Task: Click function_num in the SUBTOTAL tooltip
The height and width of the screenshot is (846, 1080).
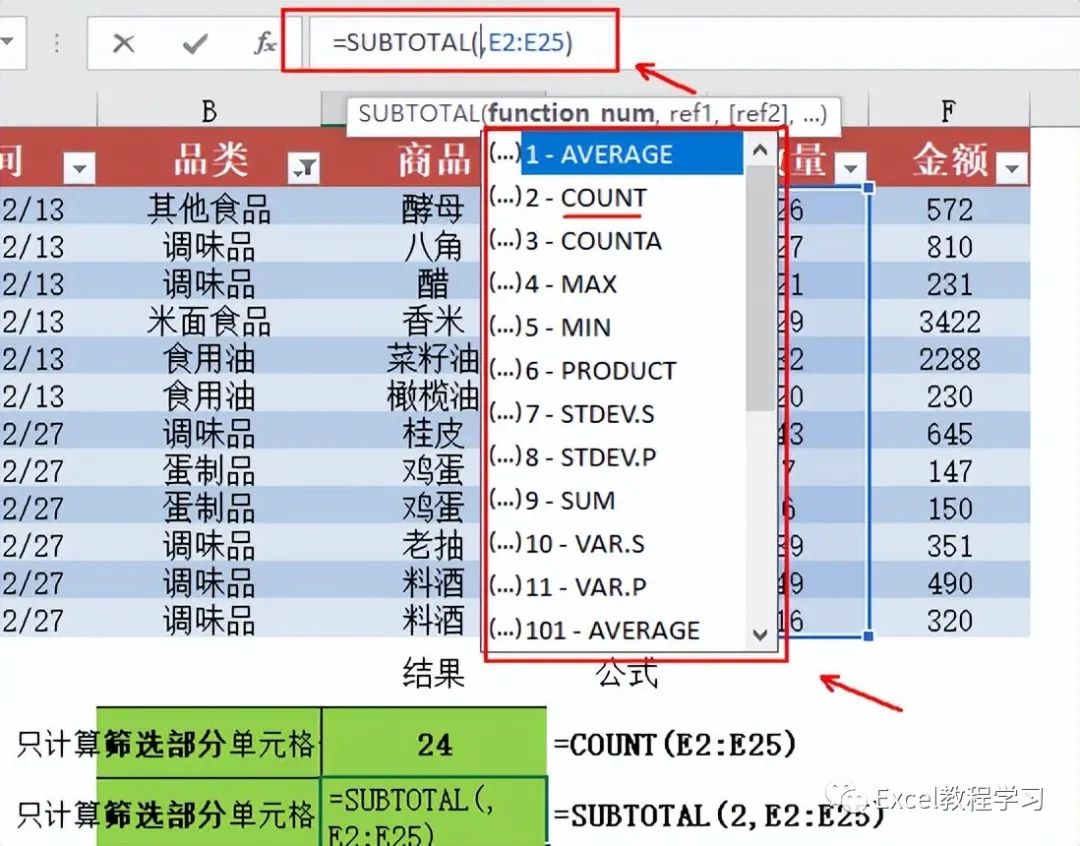Action: [x=571, y=114]
